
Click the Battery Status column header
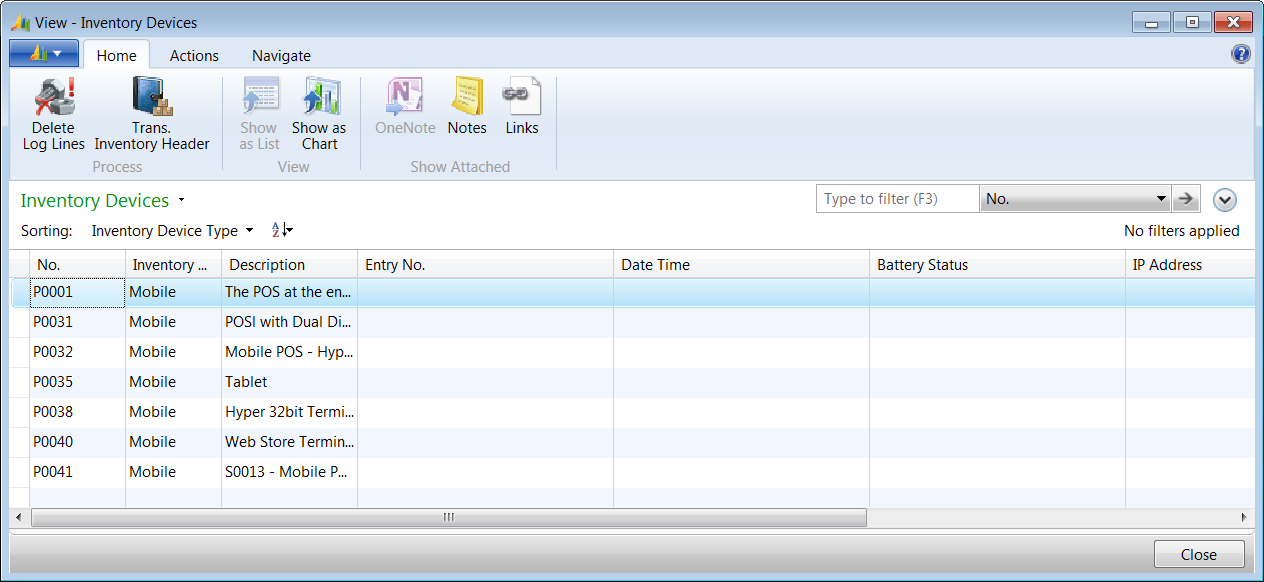click(997, 265)
